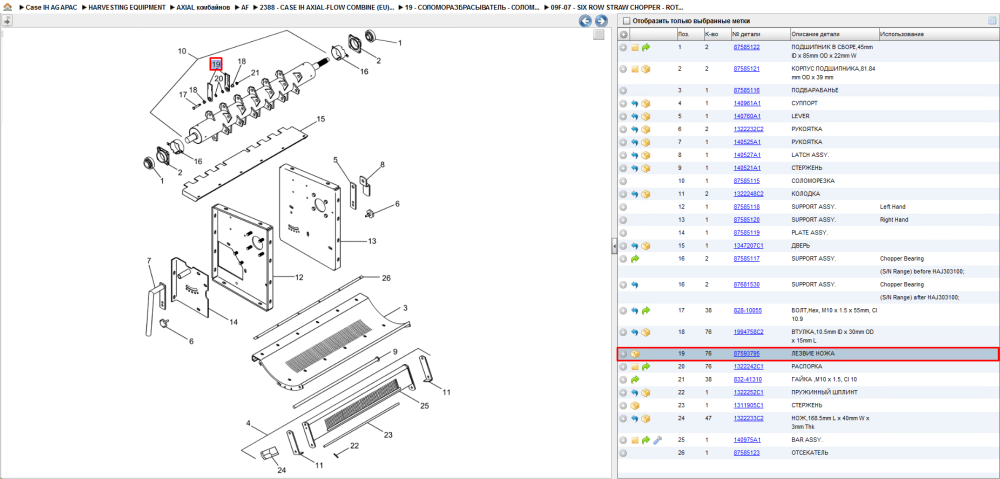The height and width of the screenshot is (479, 1000).
Task: Click callout number 19 on the diagram
Action: (x=216, y=64)
